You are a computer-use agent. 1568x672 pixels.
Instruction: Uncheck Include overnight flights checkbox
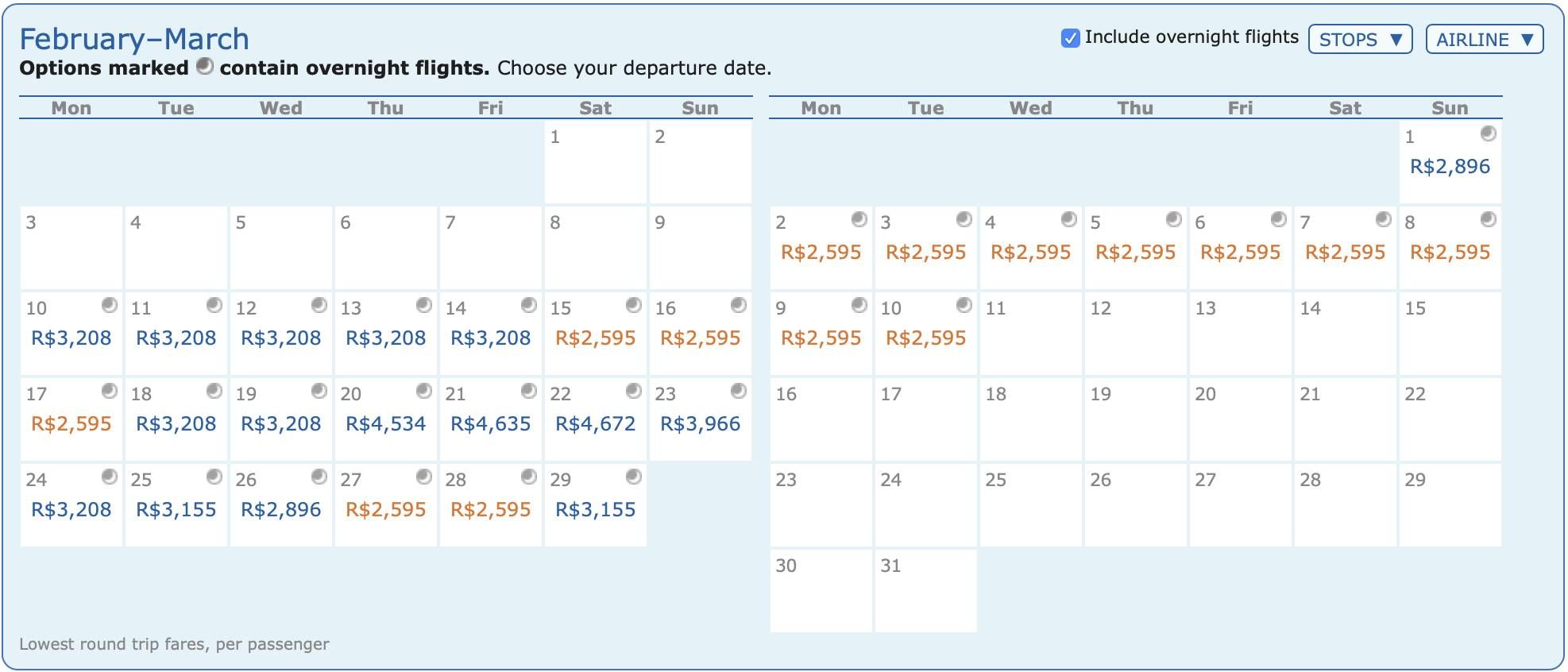coord(1071,38)
